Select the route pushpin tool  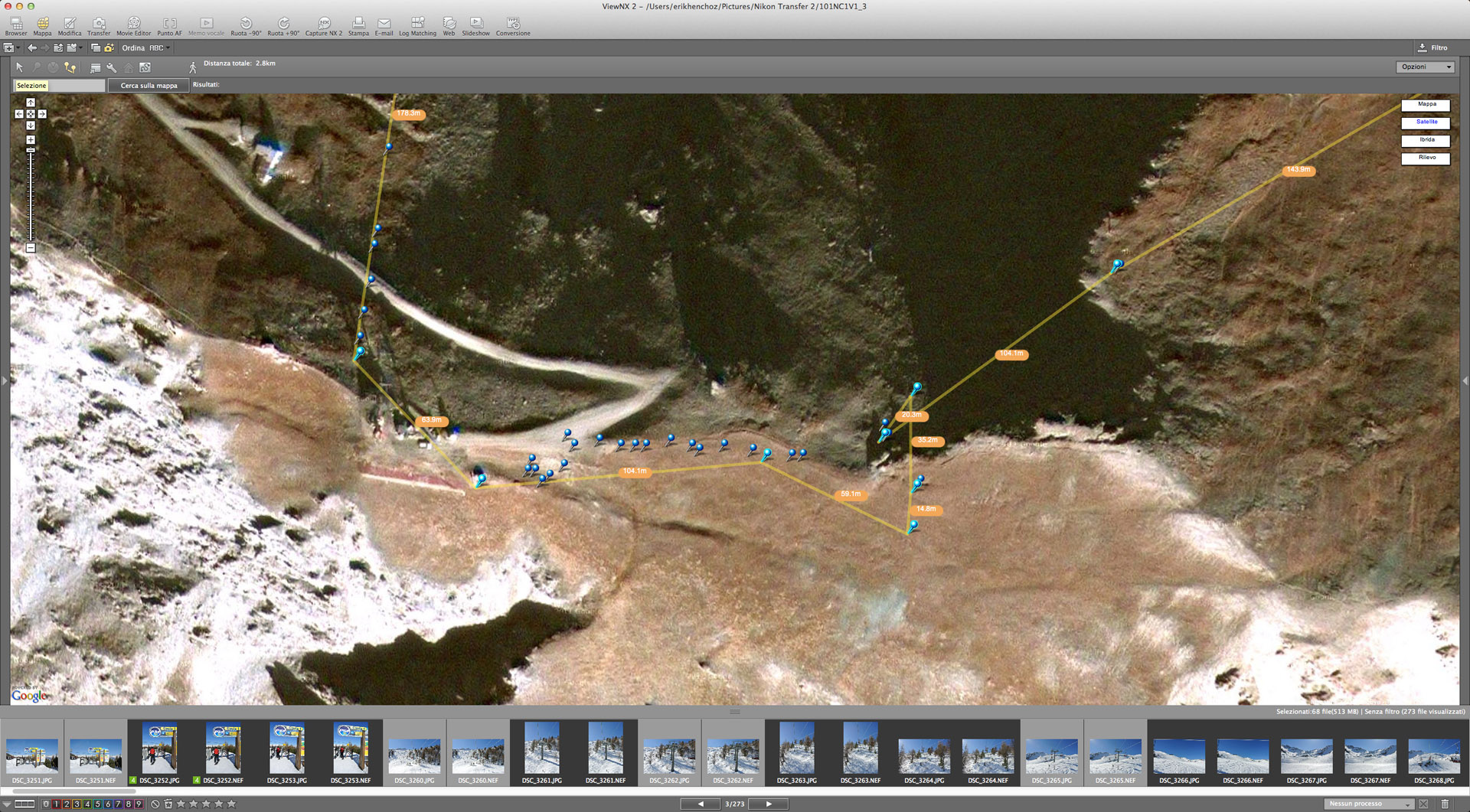tap(70, 67)
